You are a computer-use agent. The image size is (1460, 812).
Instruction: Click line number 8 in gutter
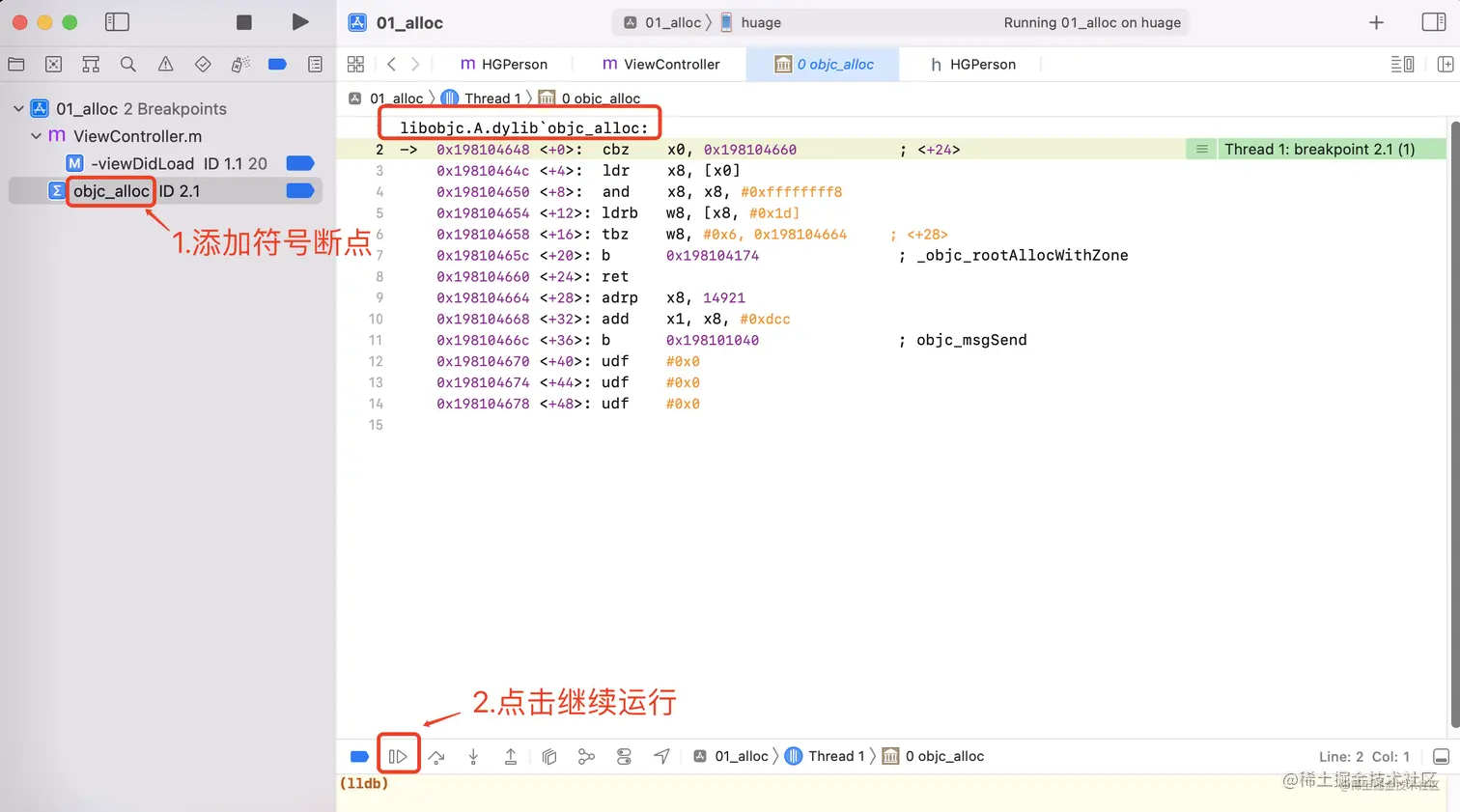tap(379, 276)
